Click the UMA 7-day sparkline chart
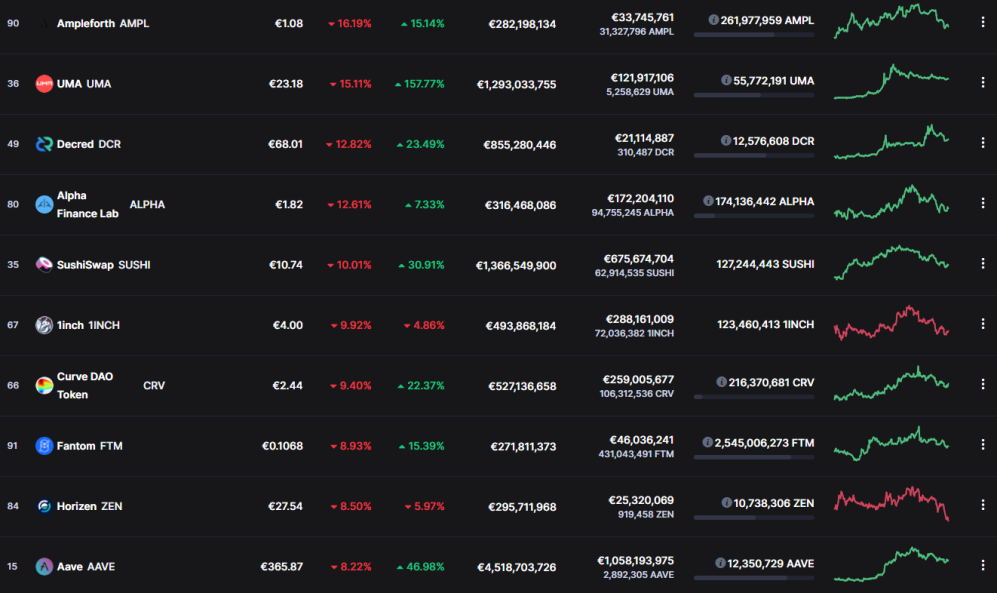Image resolution: width=997 pixels, height=593 pixels. click(891, 81)
